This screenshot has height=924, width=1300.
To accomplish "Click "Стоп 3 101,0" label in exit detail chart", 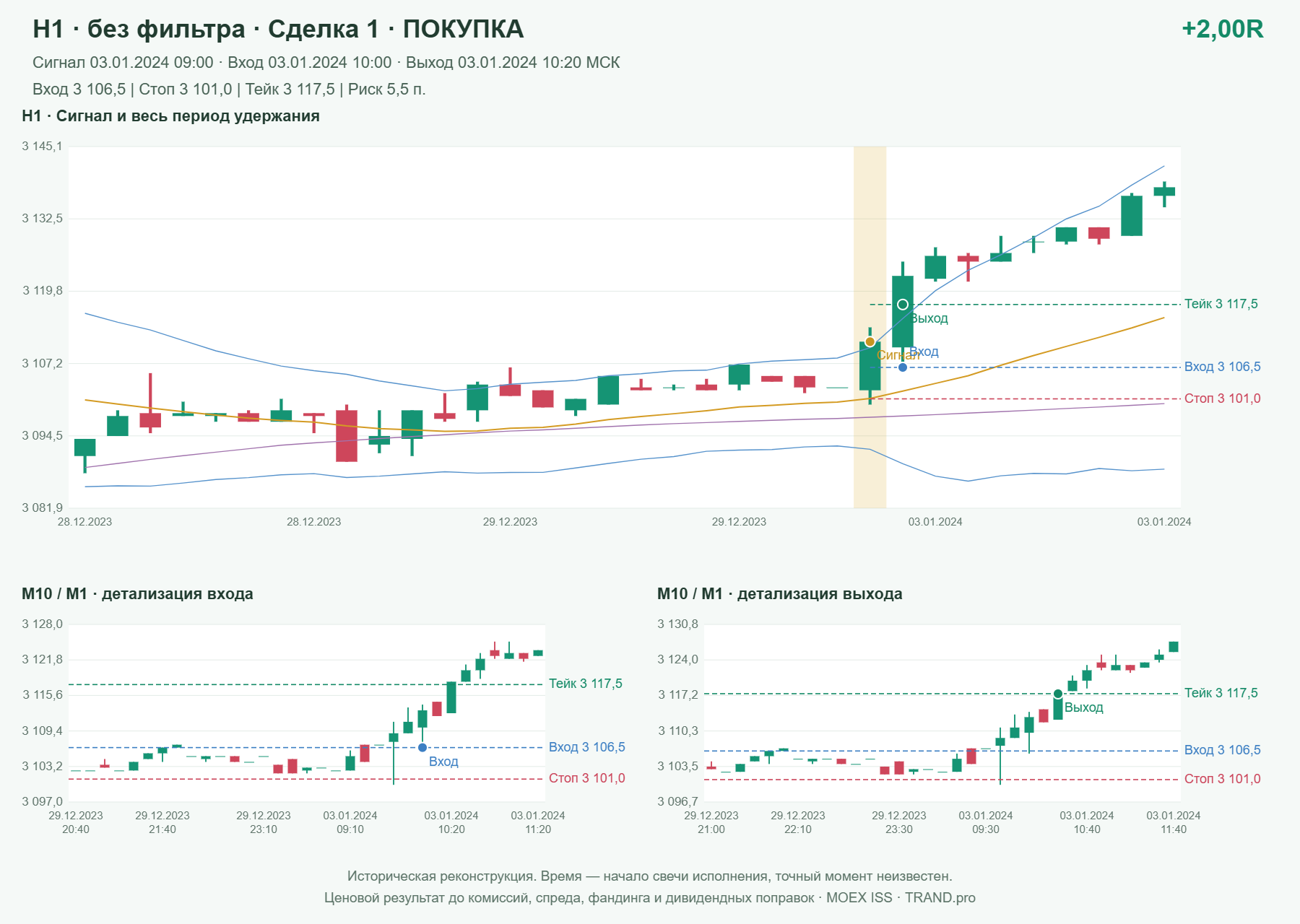I will click(1223, 779).
